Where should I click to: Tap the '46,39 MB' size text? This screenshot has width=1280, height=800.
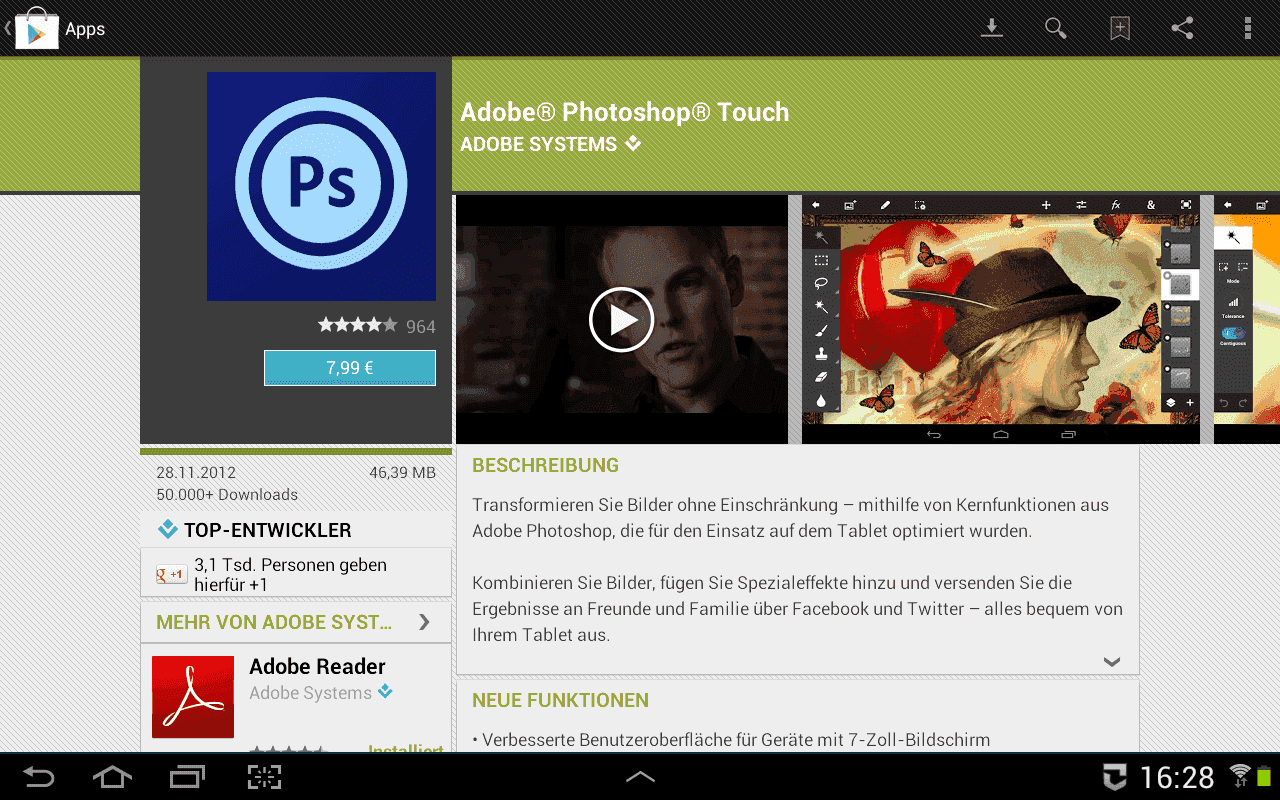click(x=402, y=472)
